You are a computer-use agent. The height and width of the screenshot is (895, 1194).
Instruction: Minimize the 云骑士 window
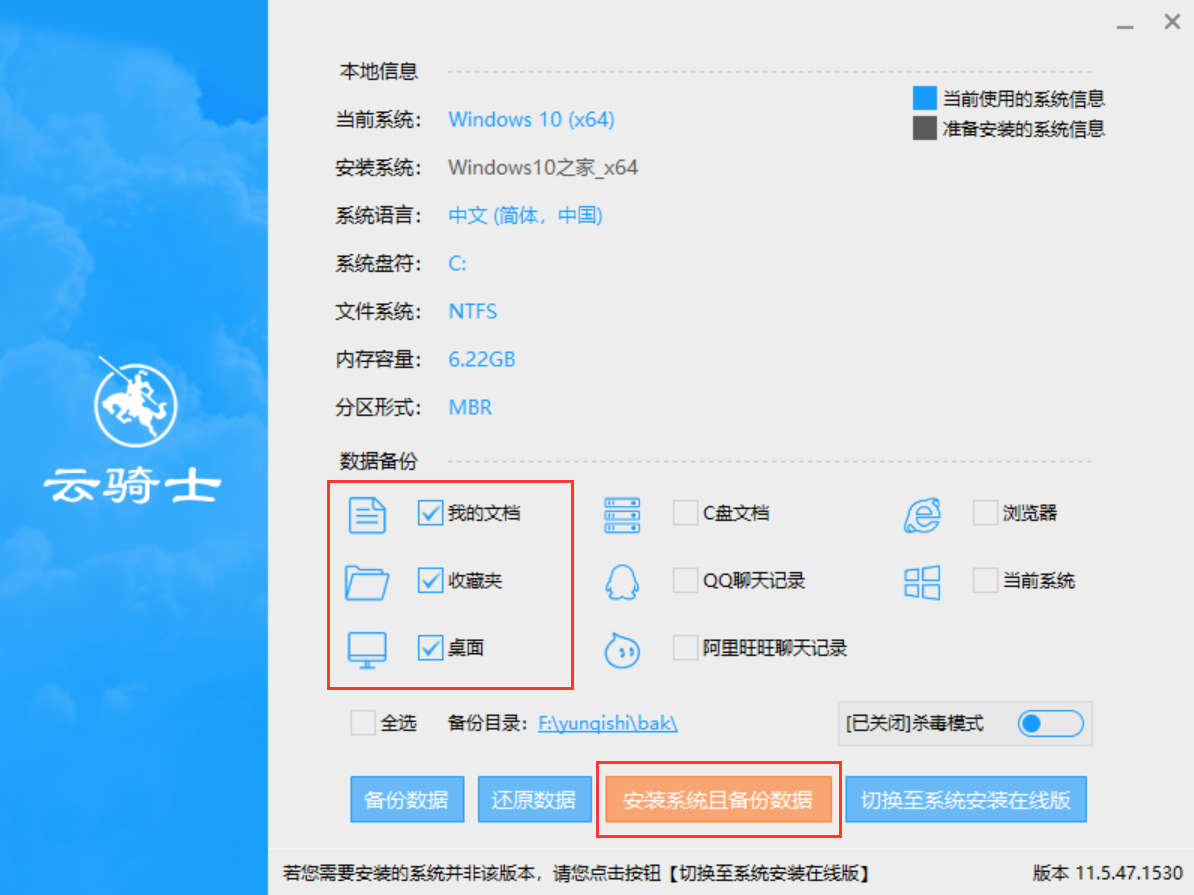pyautogui.click(x=1125, y=27)
